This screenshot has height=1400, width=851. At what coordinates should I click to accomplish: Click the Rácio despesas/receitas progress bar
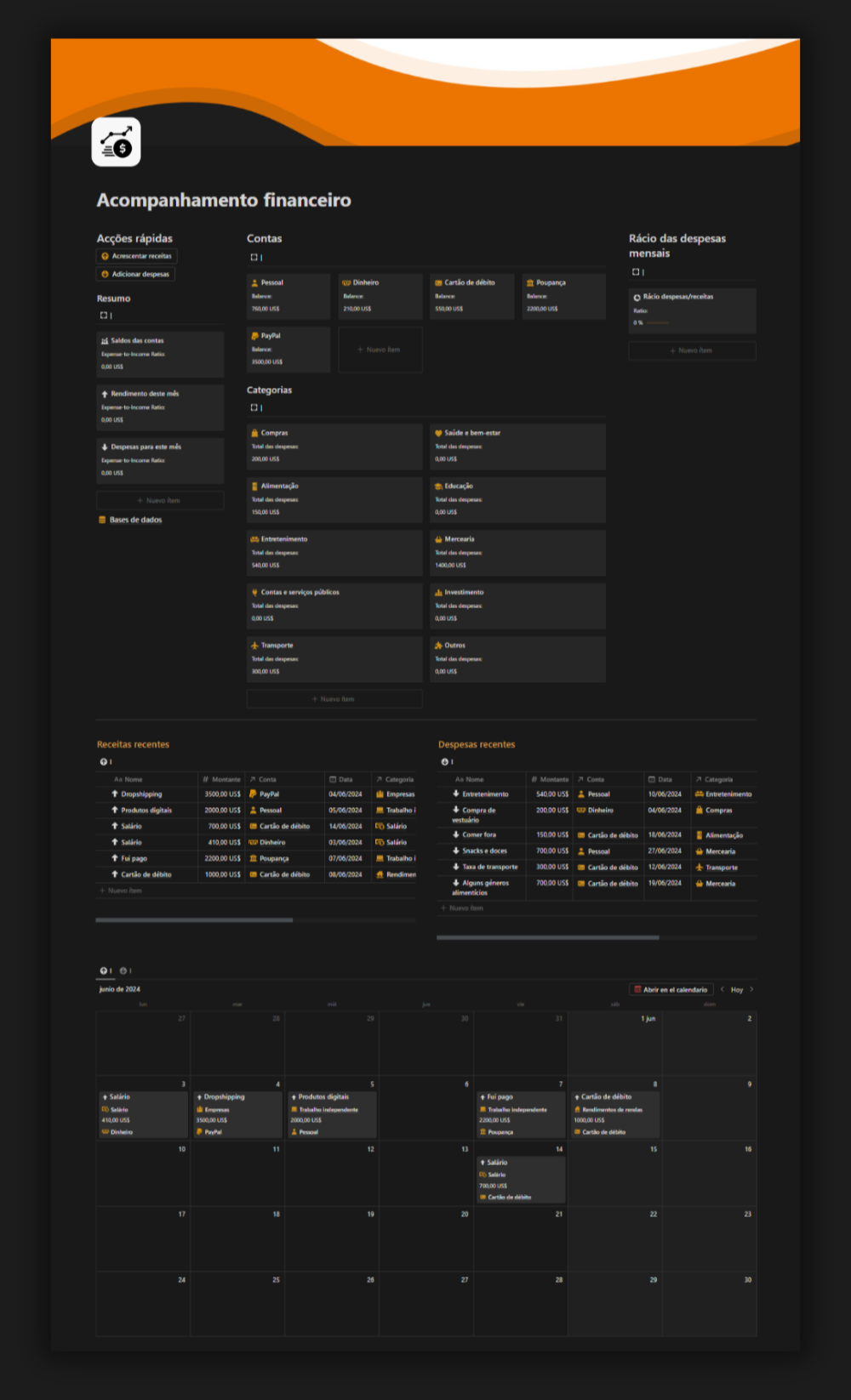[658, 322]
